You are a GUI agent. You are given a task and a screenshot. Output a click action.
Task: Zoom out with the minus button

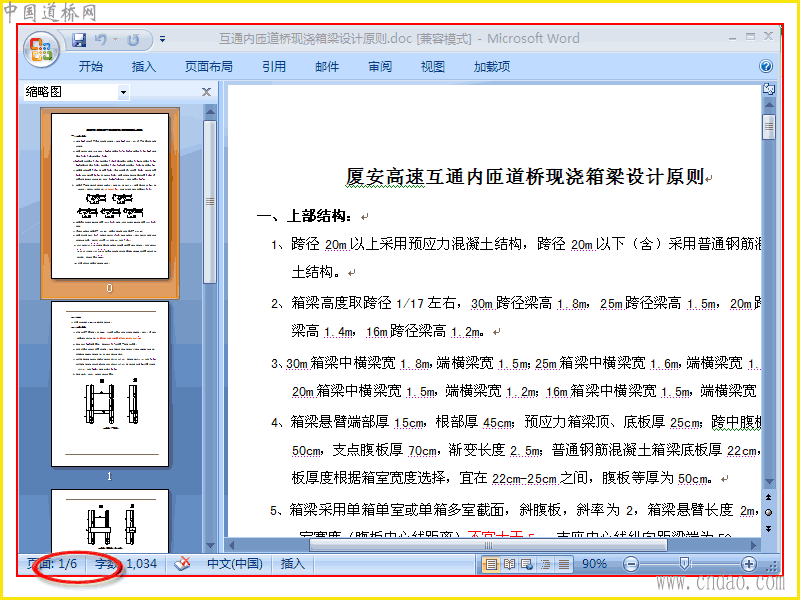pos(631,564)
